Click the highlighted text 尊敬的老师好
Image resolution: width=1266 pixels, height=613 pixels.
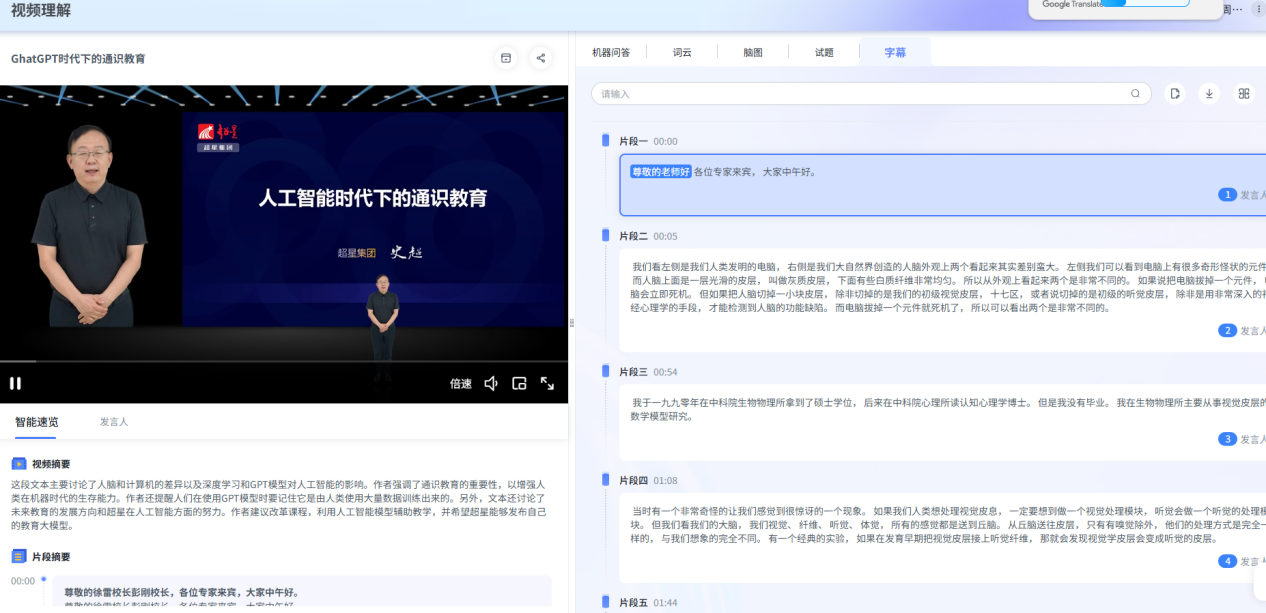click(x=661, y=171)
